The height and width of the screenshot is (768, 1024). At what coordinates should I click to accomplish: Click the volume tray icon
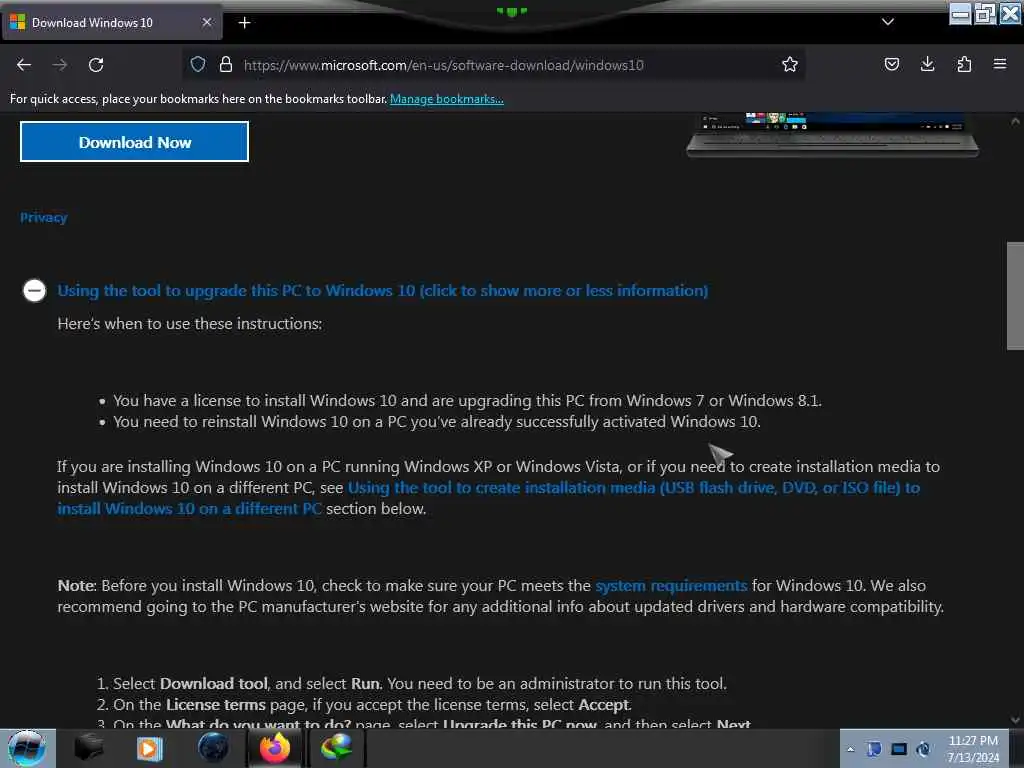tap(923, 749)
